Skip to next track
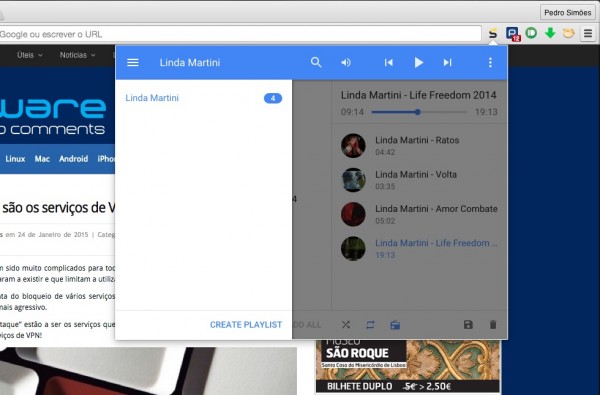Screen dimensions: 600x395 (447, 62)
